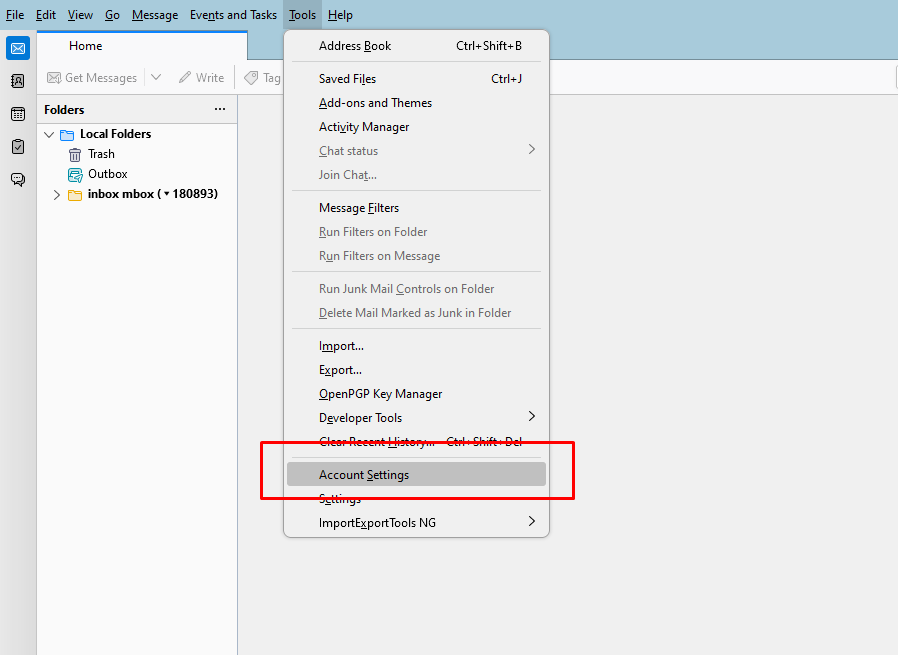Image resolution: width=898 pixels, height=655 pixels.
Task: Collapse the Local Folders tree
Action: pyautogui.click(x=49, y=134)
